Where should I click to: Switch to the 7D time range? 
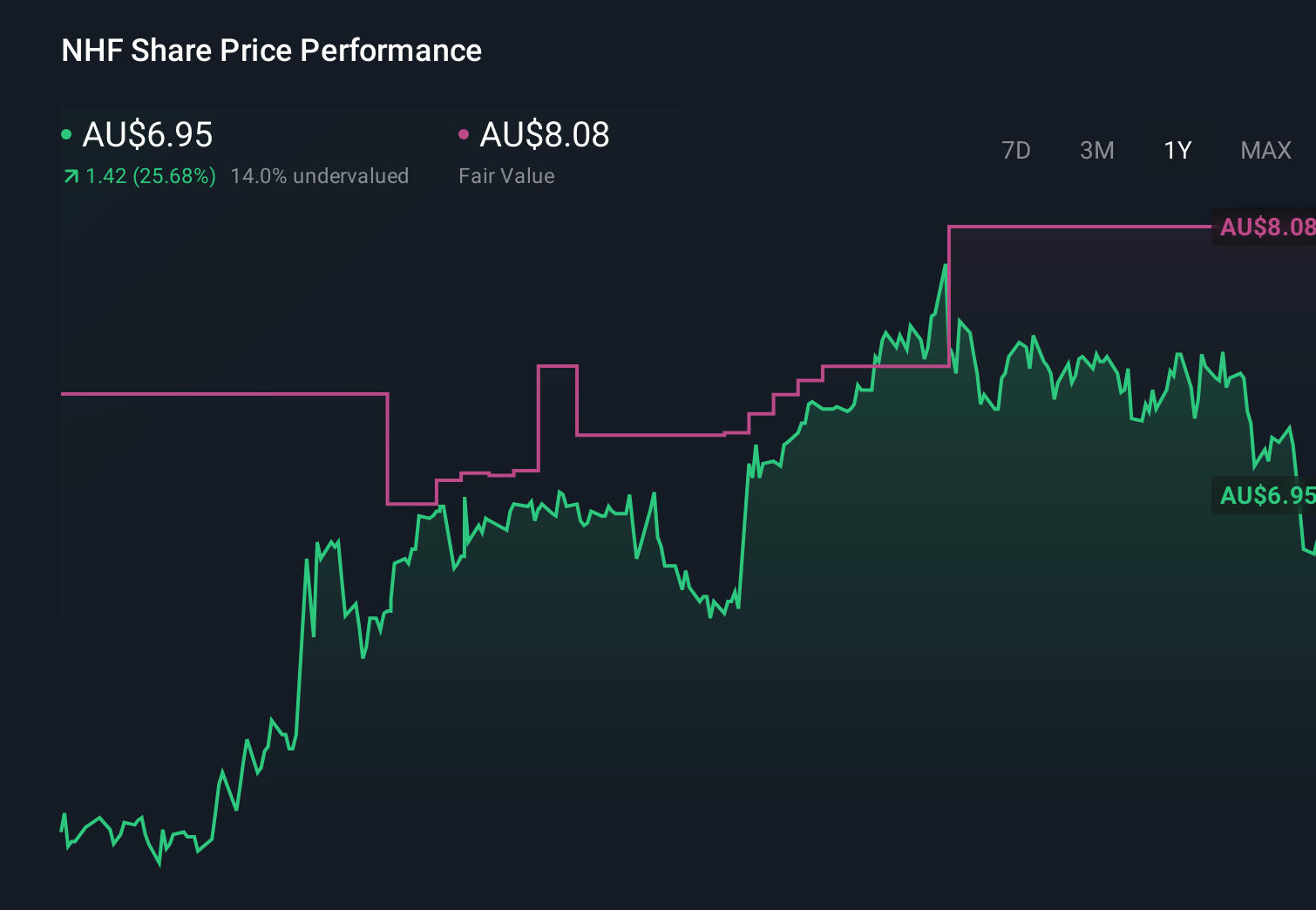pos(1016,150)
